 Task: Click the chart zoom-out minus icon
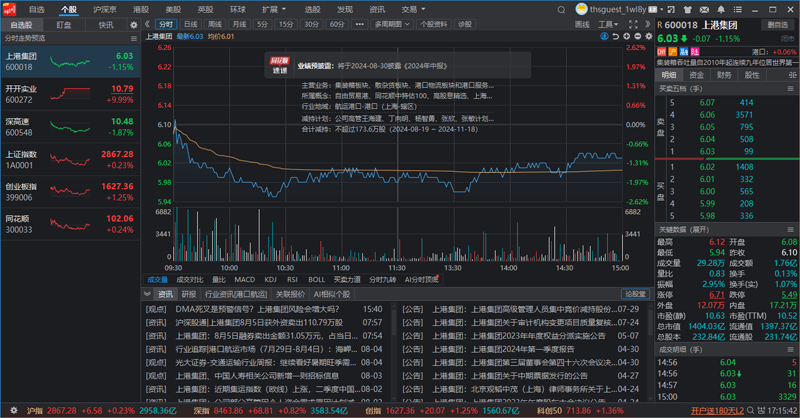(638, 36)
